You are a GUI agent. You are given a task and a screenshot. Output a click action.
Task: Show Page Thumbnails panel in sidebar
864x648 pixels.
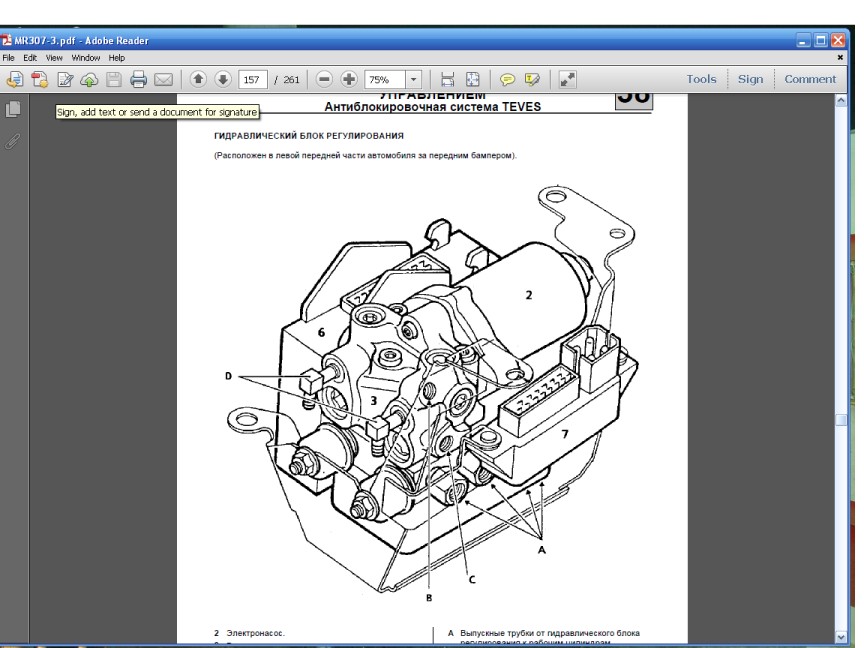[x=13, y=109]
